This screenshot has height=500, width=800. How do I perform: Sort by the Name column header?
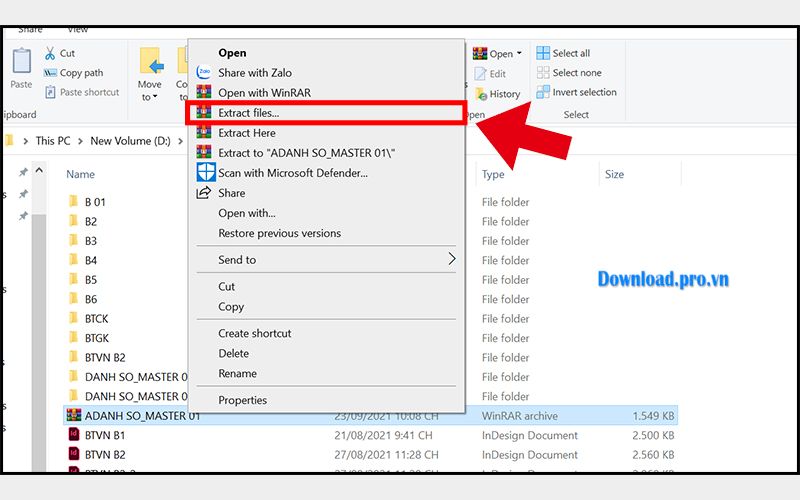pos(80,174)
